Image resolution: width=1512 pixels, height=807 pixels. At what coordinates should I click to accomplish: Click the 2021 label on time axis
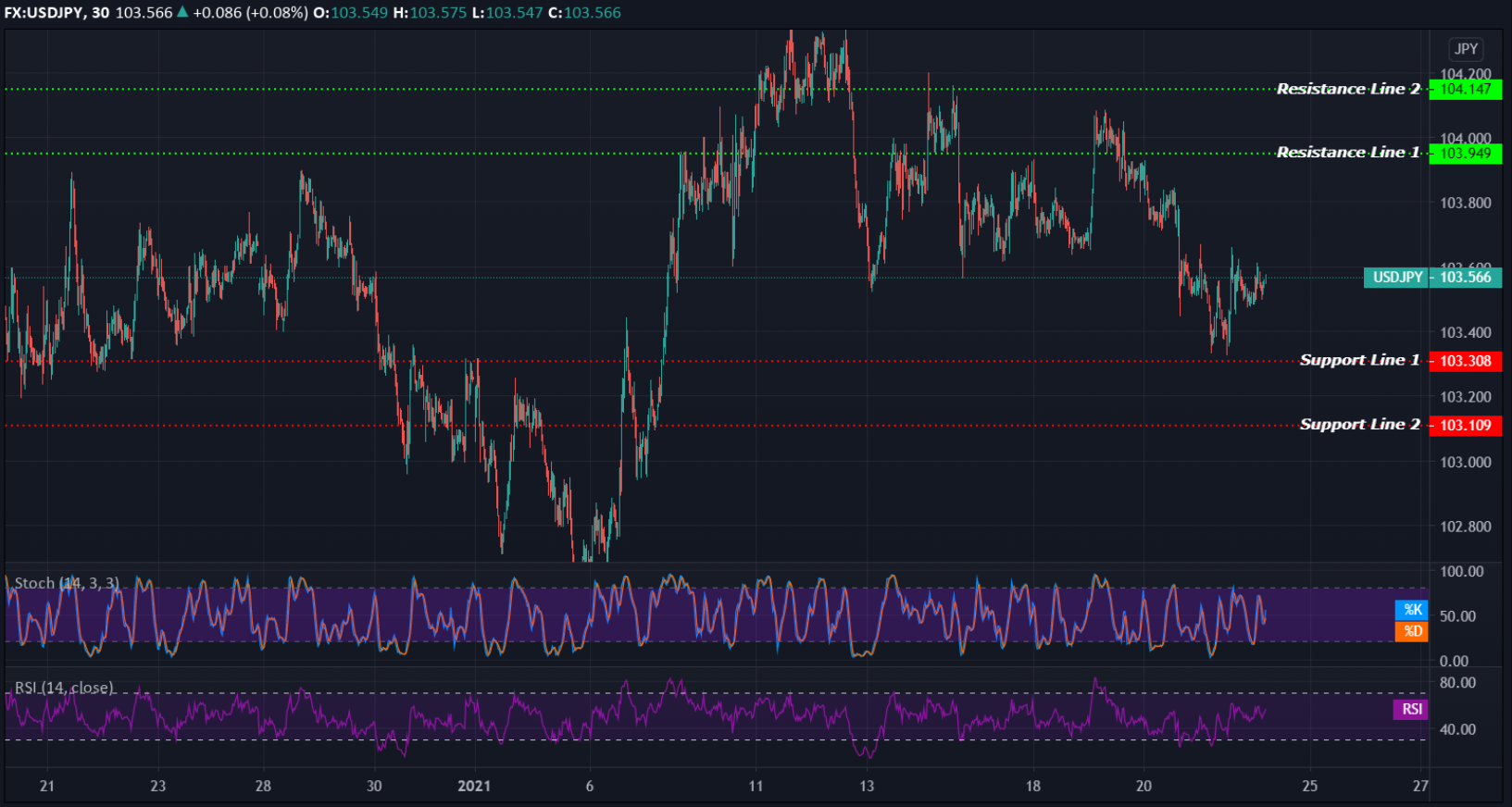474,786
